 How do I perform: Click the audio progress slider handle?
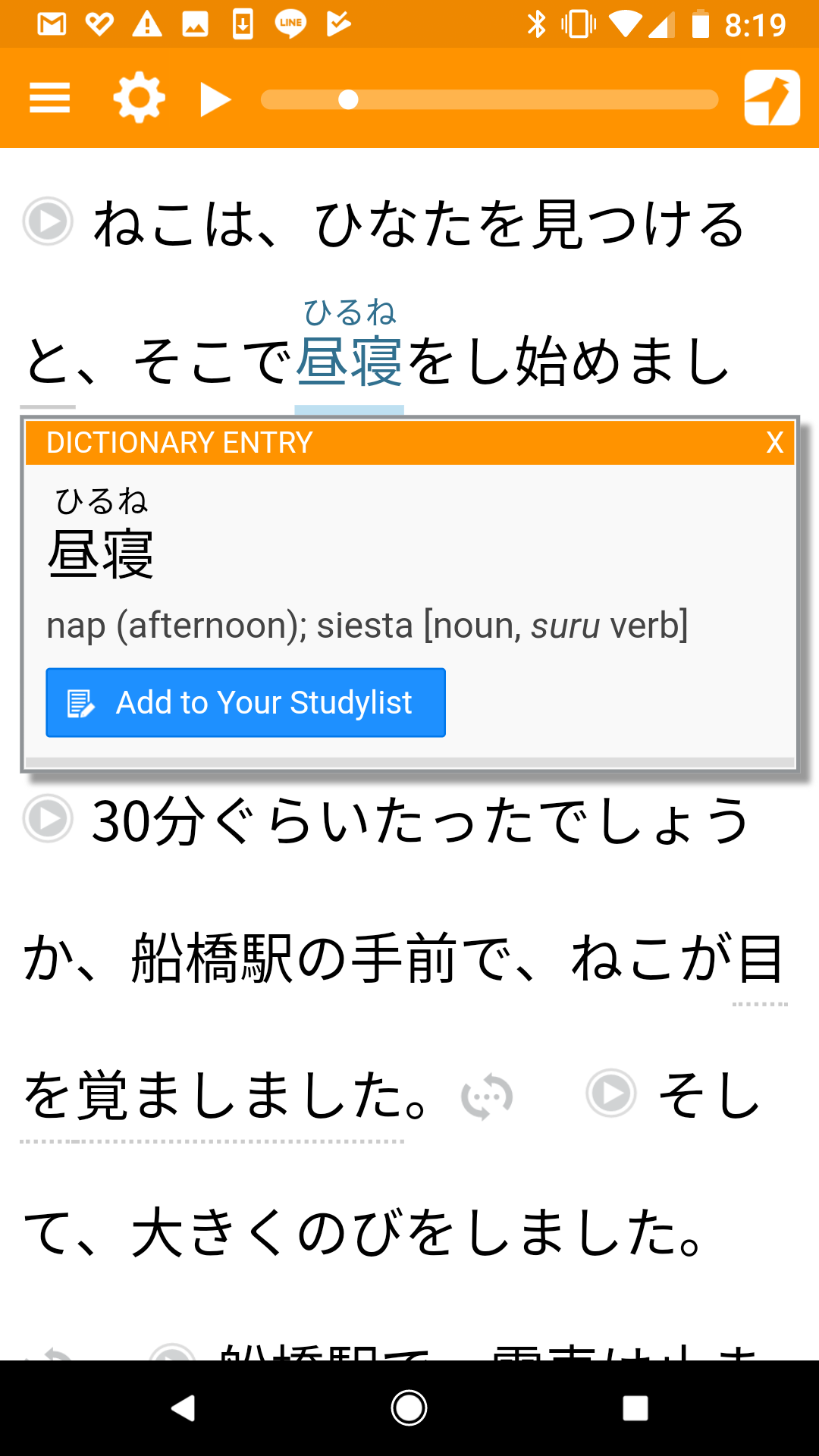tap(348, 99)
